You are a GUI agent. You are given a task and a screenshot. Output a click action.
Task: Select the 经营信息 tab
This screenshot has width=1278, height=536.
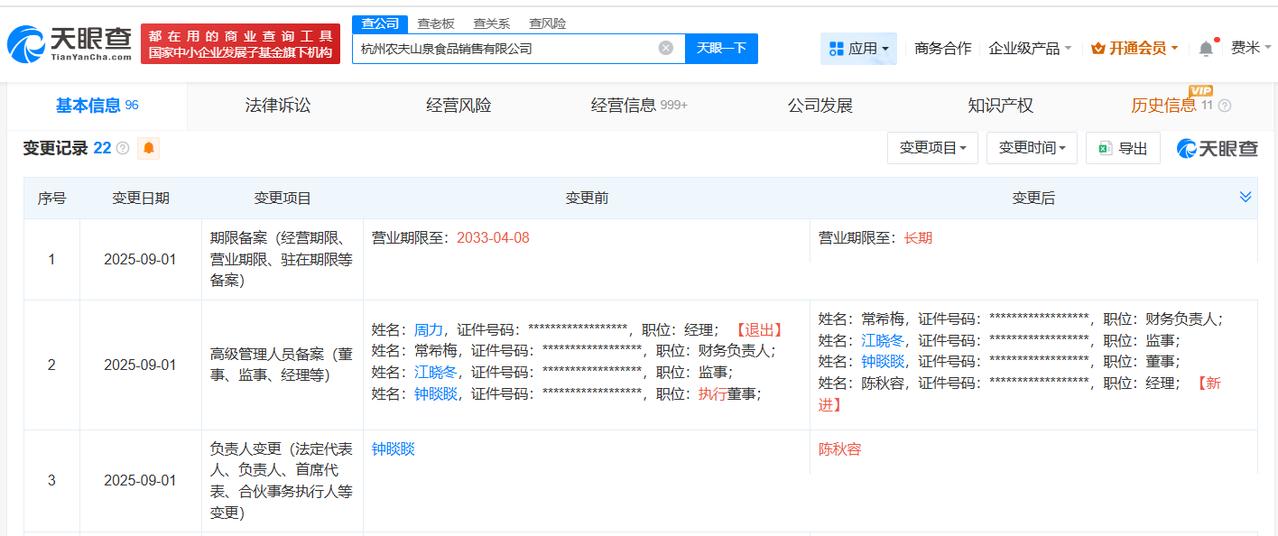tap(639, 105)
